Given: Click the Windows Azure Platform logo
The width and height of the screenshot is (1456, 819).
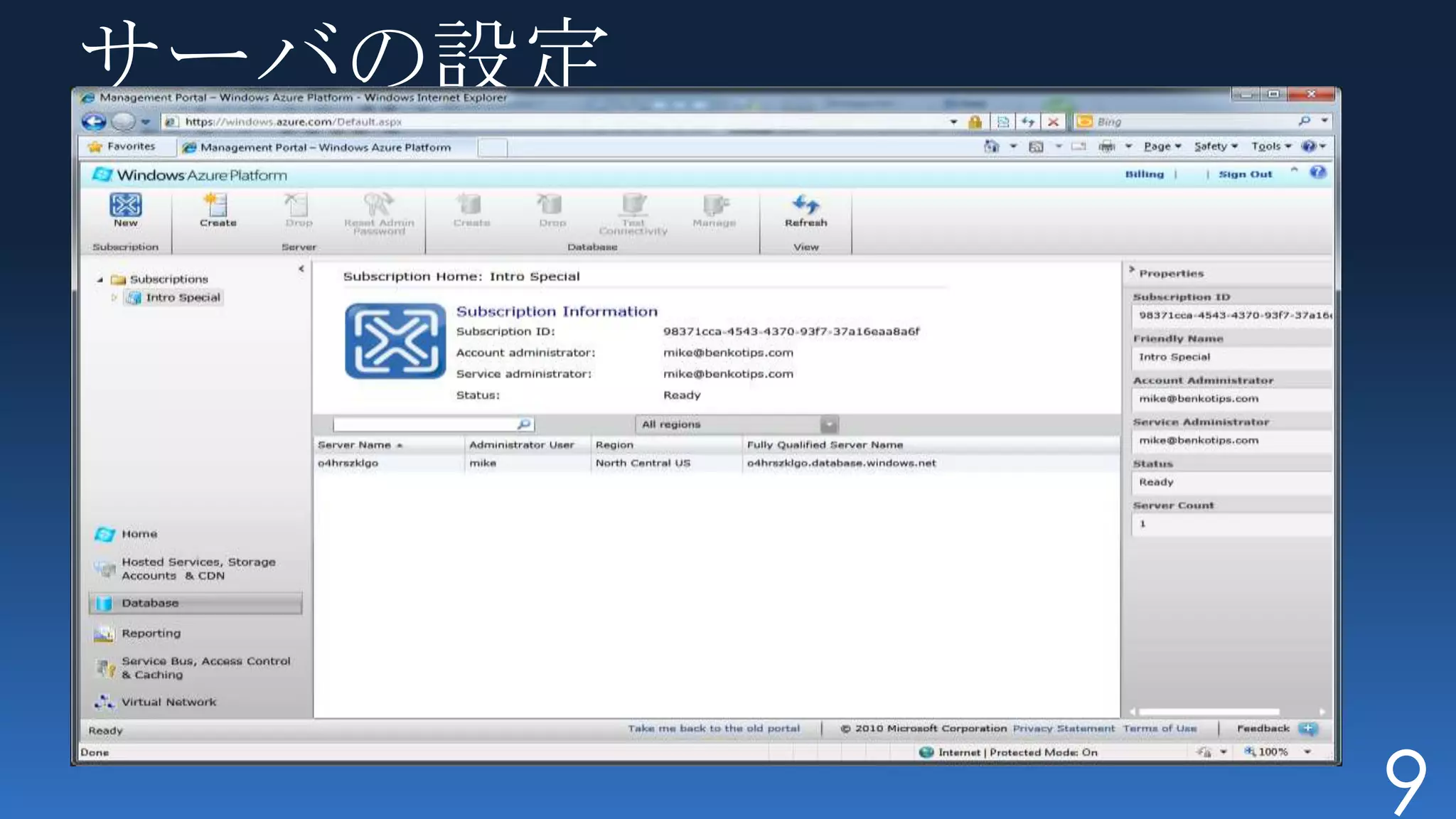Looking at the screenshot, I should [x=191, y=175].
